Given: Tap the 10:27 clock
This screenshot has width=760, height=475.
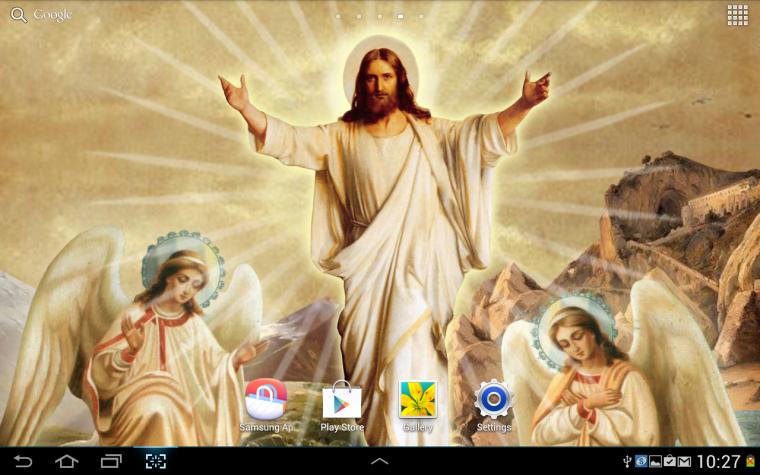Looking at the screenshot, I should [x=718, y=461].
